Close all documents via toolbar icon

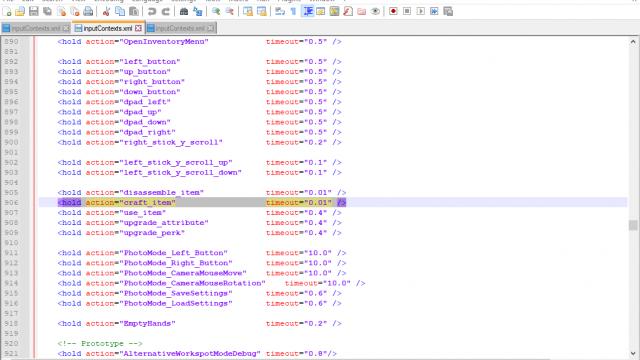point(75,11)
